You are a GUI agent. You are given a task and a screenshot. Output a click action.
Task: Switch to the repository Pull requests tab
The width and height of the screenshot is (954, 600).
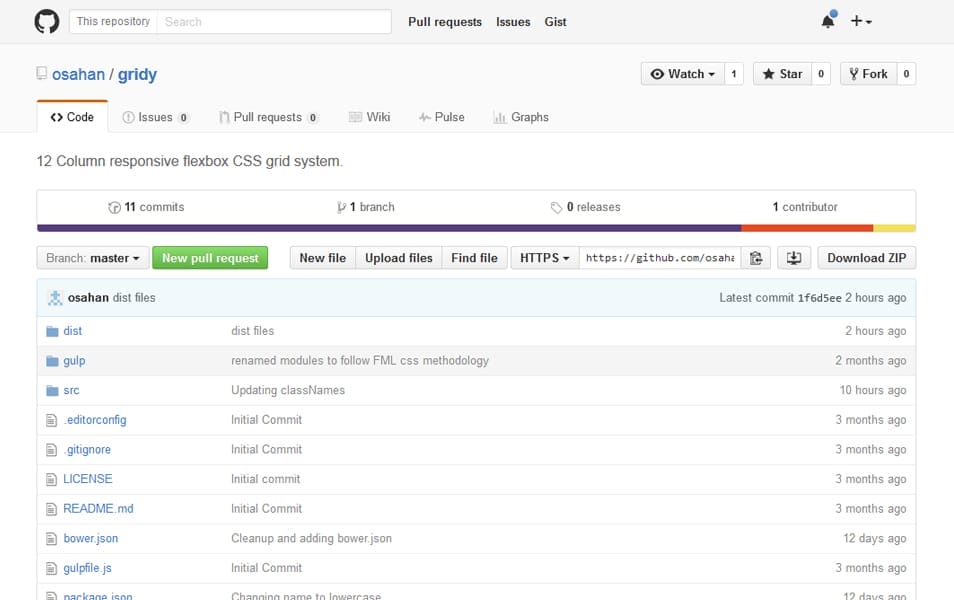coord(268,117)
